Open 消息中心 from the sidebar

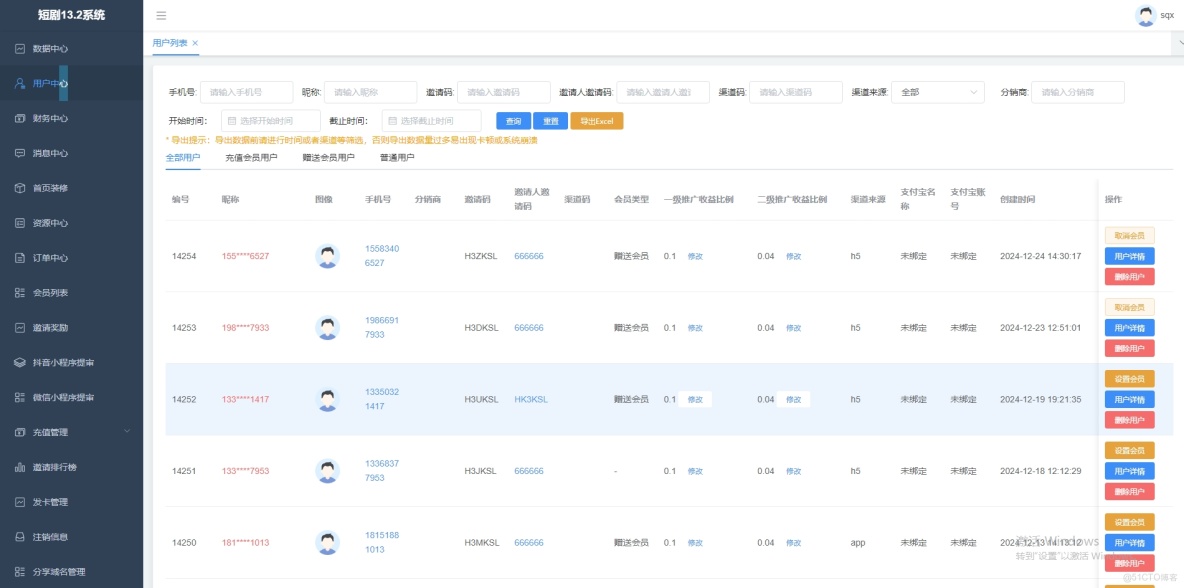47,153
